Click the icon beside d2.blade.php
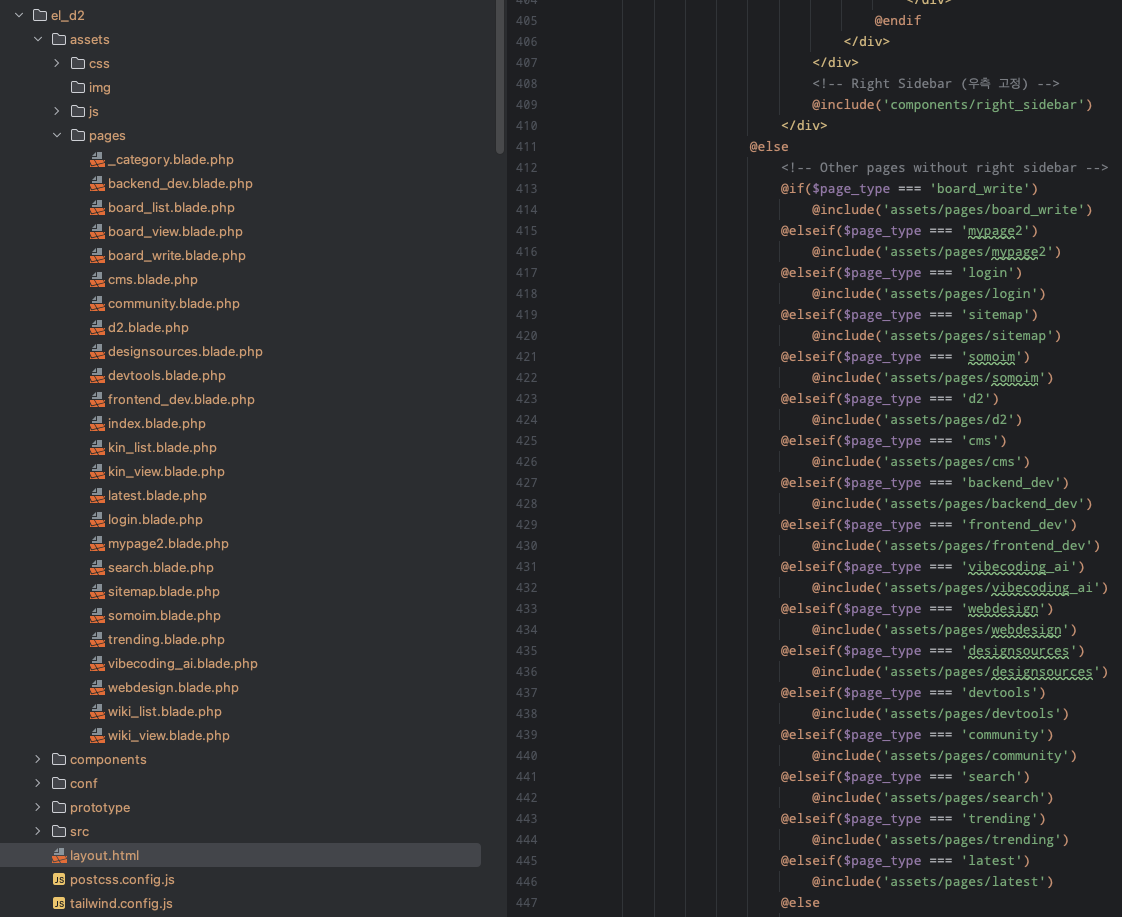This screenshot has width=1122, height=917. click(97, 328)
